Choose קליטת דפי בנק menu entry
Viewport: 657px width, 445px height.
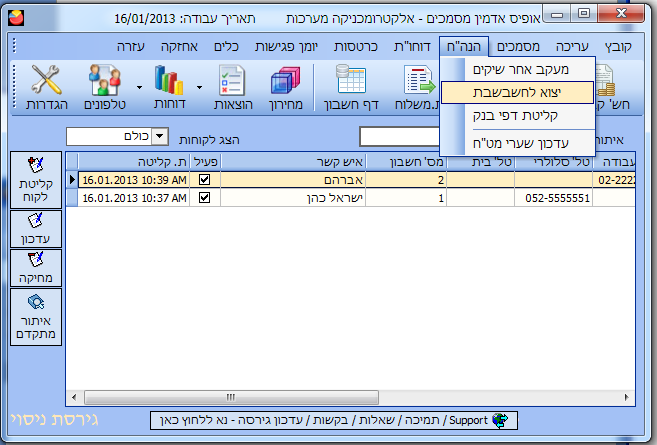pos(517,115)
